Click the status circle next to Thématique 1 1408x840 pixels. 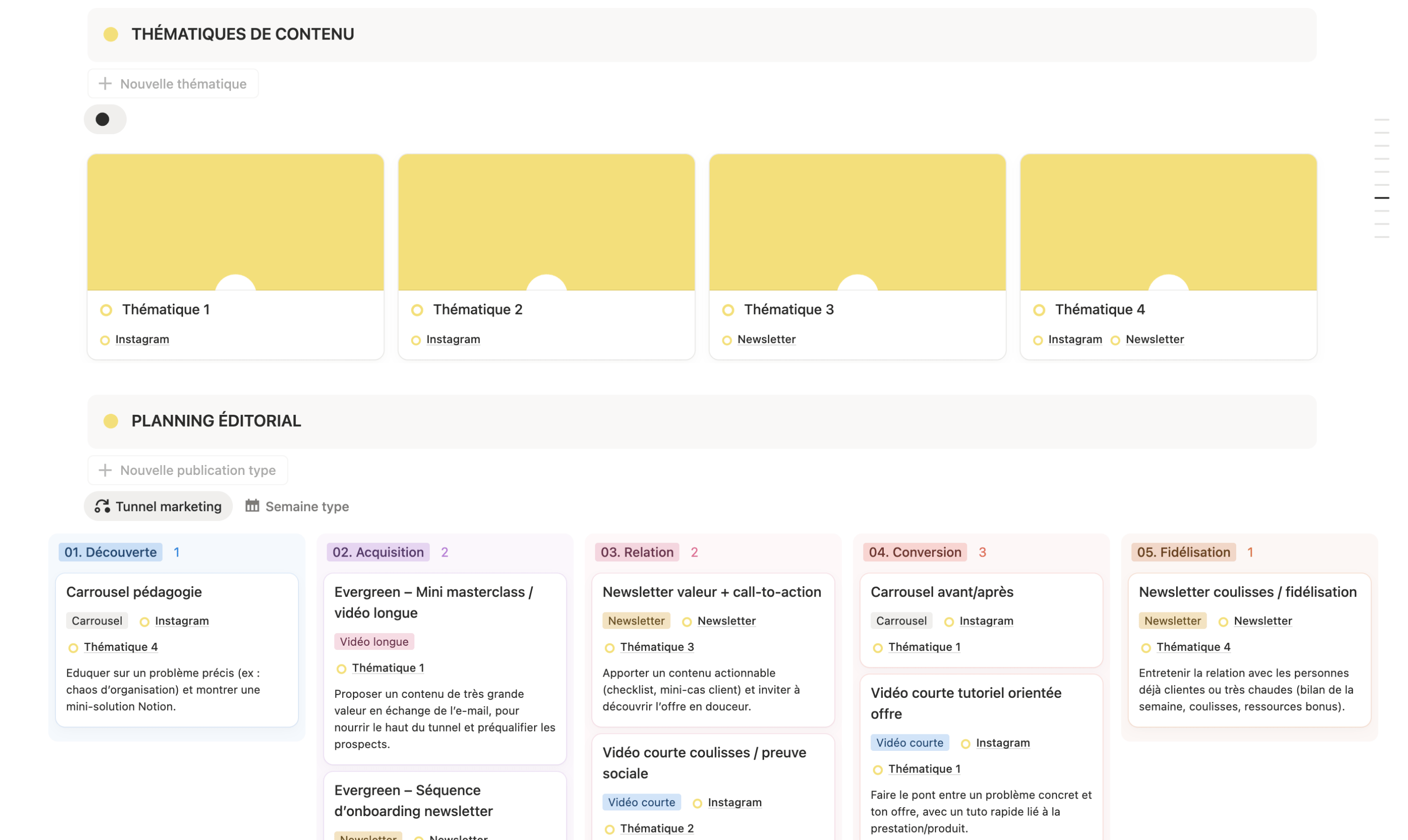point(106,310)
